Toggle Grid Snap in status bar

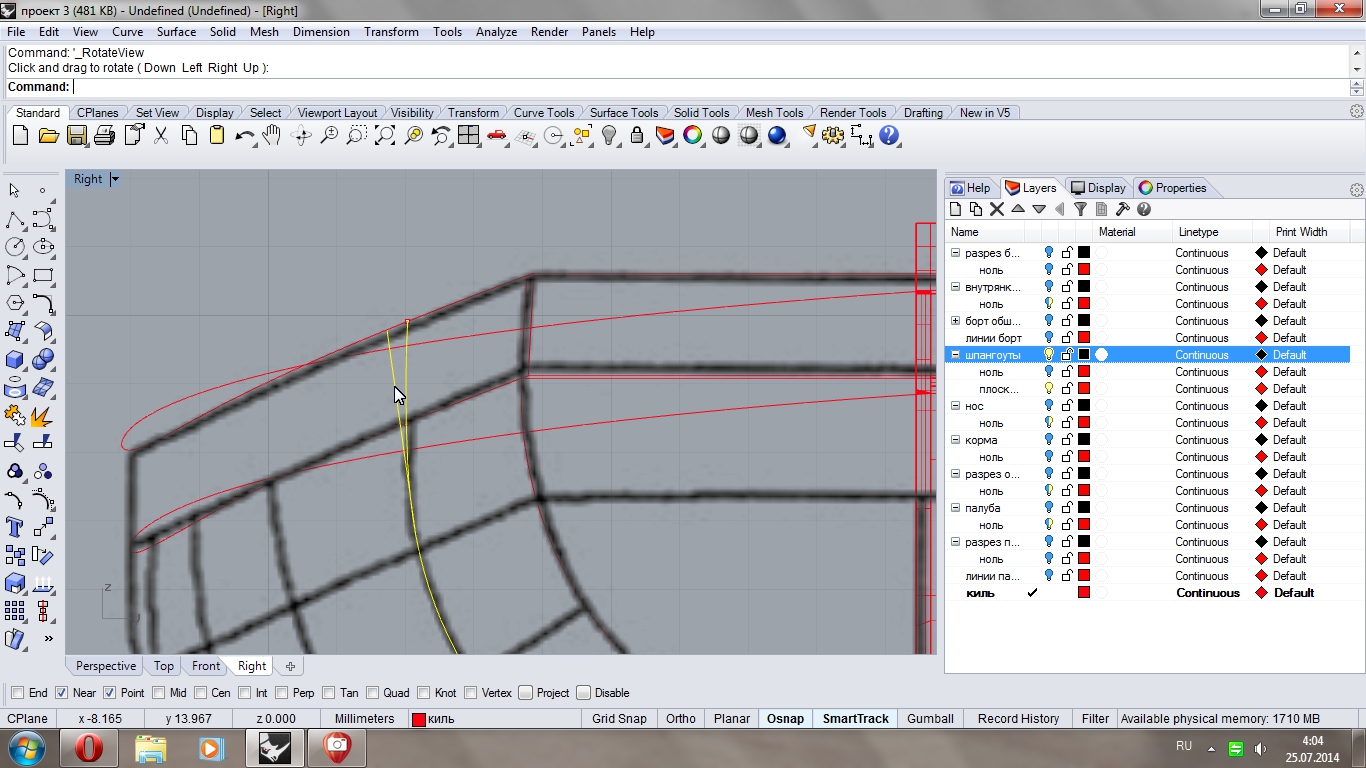tap(619, 718)
